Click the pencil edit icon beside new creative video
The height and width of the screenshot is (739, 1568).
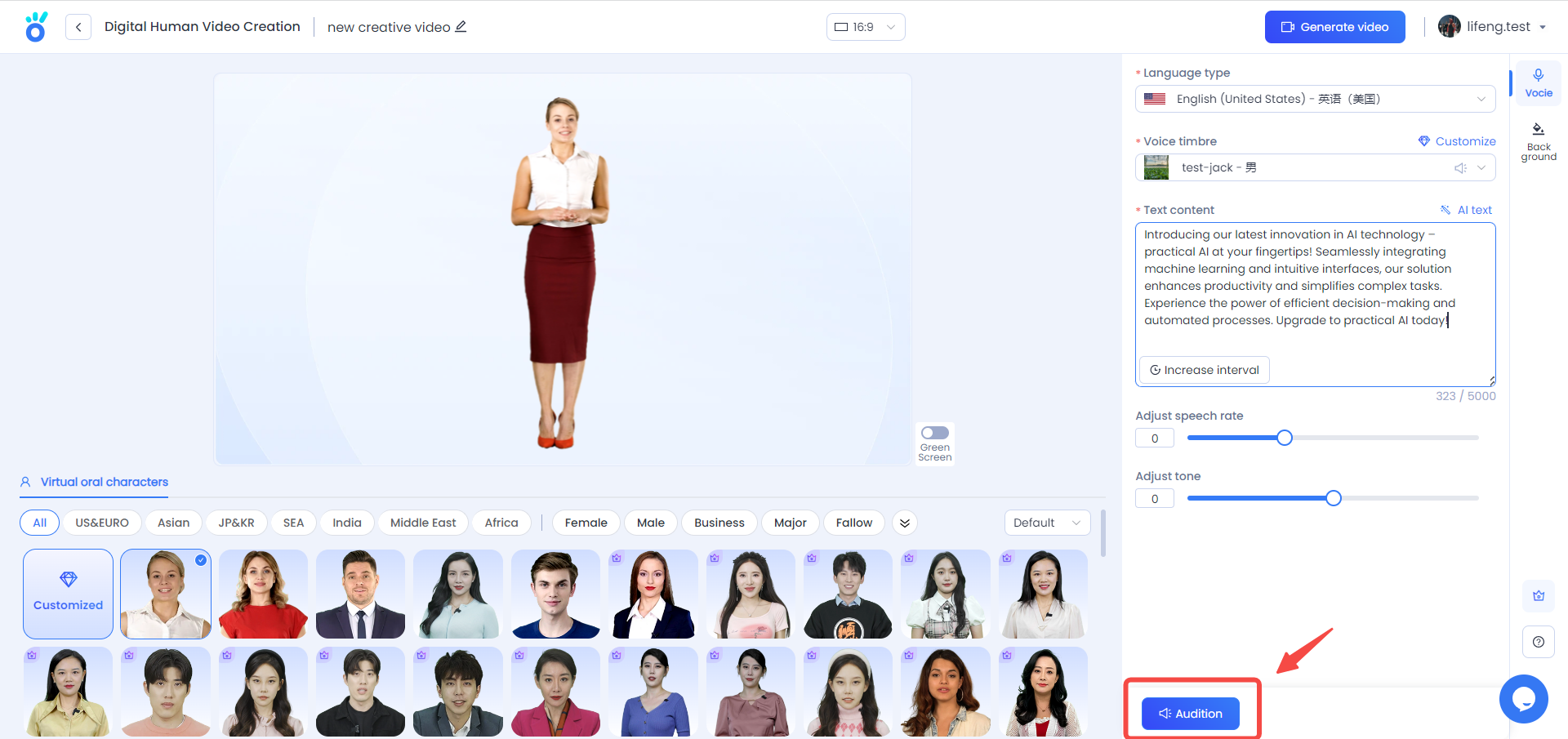[x=461, y=26]
